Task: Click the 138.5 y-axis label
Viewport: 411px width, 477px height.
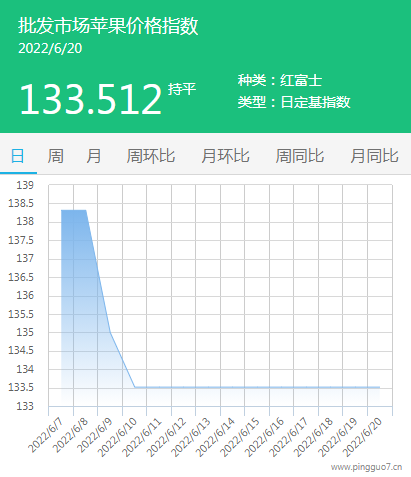Action: (x=21, y=203)
